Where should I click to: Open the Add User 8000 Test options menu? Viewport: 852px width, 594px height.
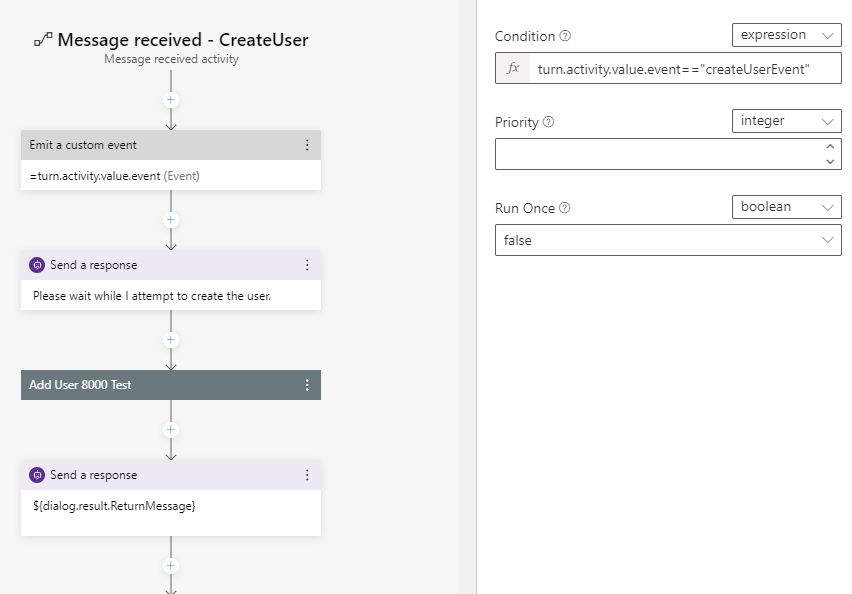click(x=307, y=385)
